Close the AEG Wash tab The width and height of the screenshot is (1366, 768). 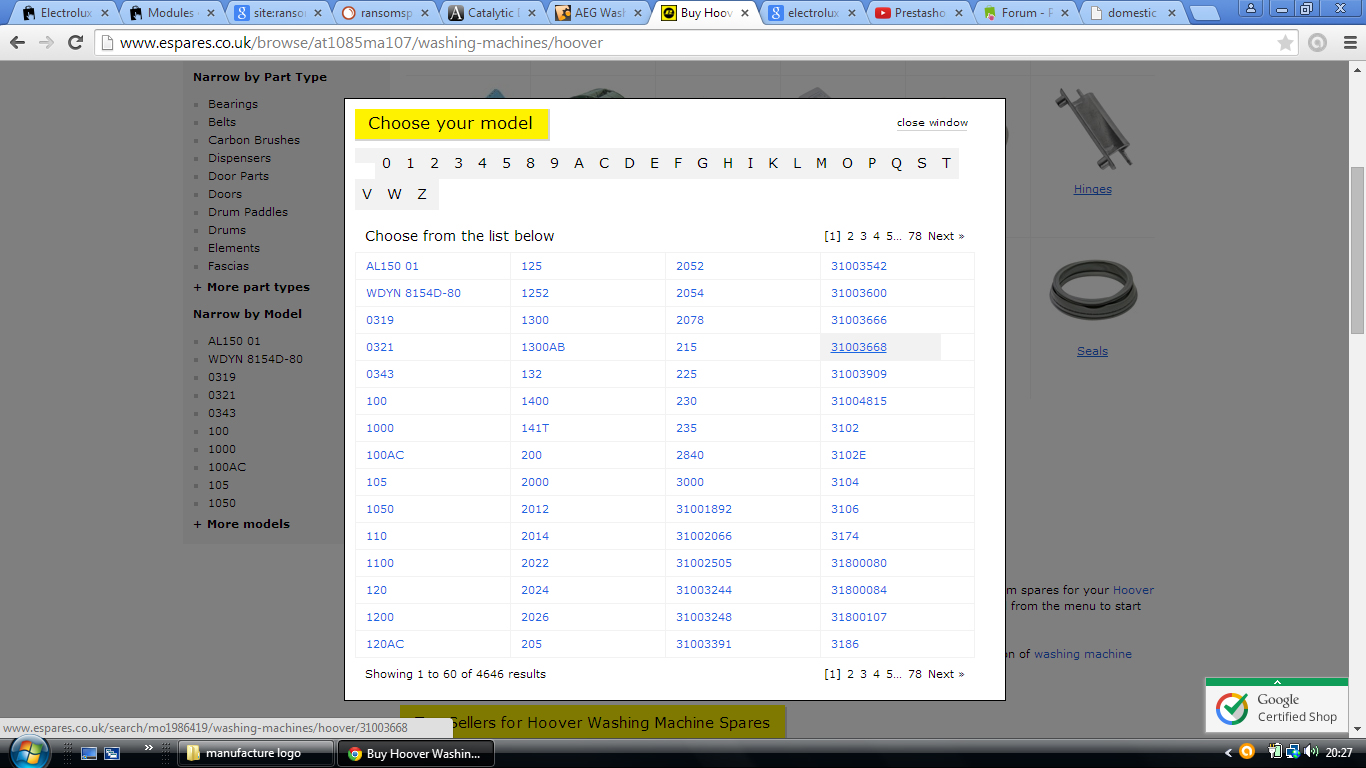pyautogui.click(x=636, y=14)
